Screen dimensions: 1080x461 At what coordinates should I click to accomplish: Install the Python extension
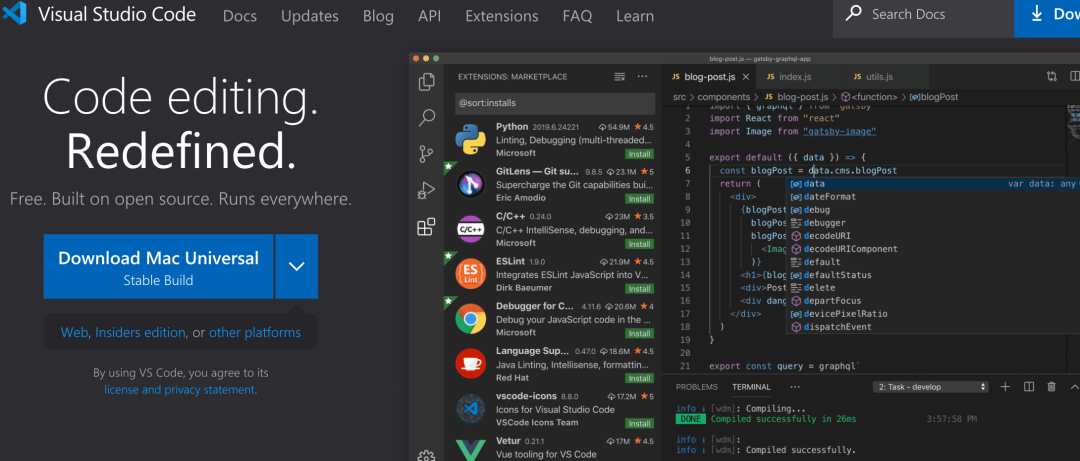(x=639, y=154)
